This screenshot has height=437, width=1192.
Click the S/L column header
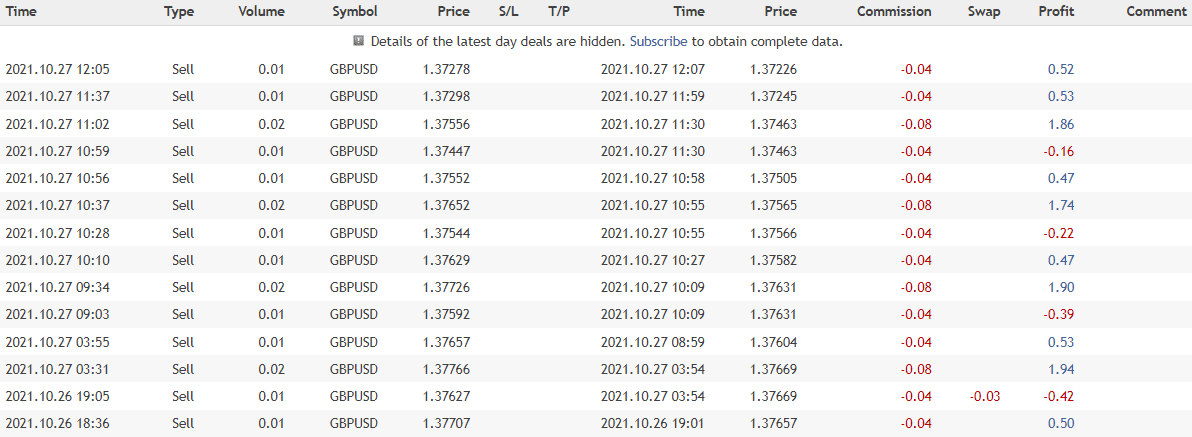(x=507, y=11)
